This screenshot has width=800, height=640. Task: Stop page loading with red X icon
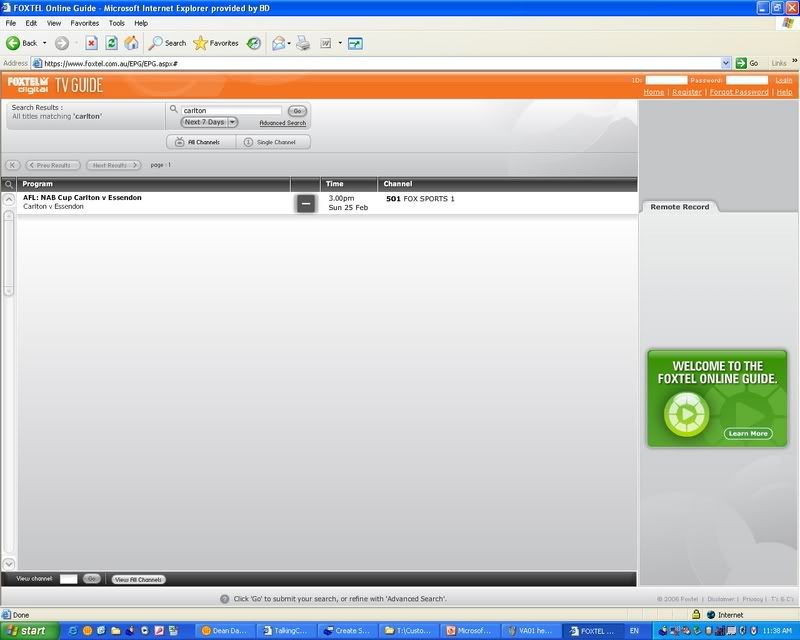click(x=91, y=43)
